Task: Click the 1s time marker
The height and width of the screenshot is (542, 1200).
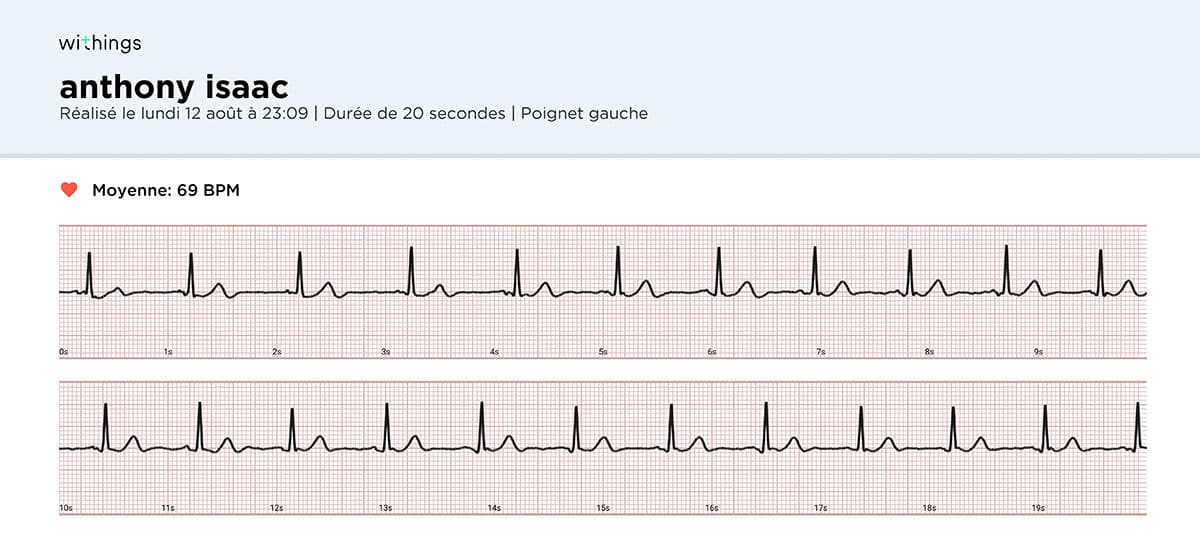Action: (x=168, y=352)
